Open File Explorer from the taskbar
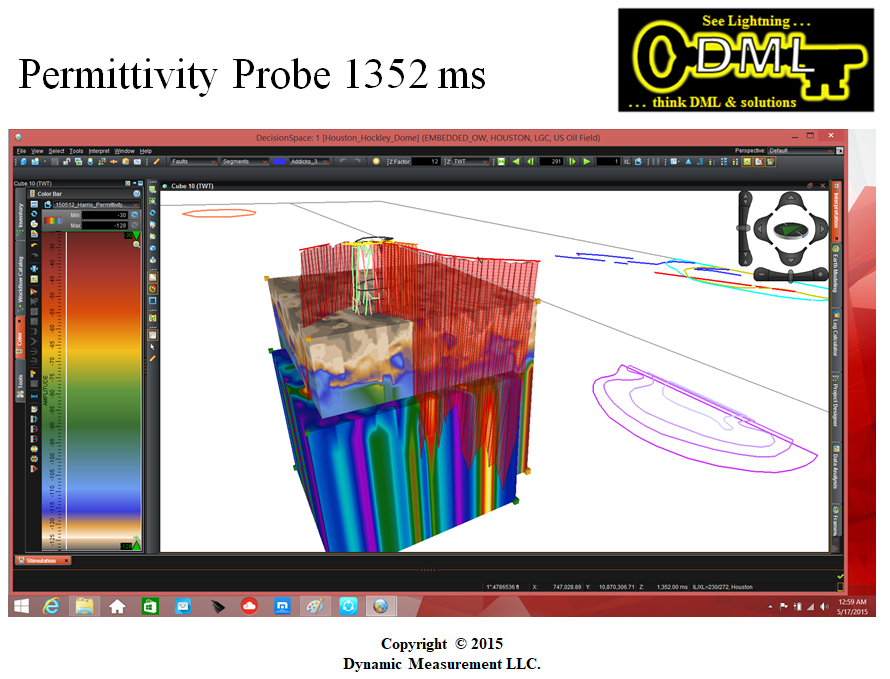This screenshot has height=679, width=890. 85,606
